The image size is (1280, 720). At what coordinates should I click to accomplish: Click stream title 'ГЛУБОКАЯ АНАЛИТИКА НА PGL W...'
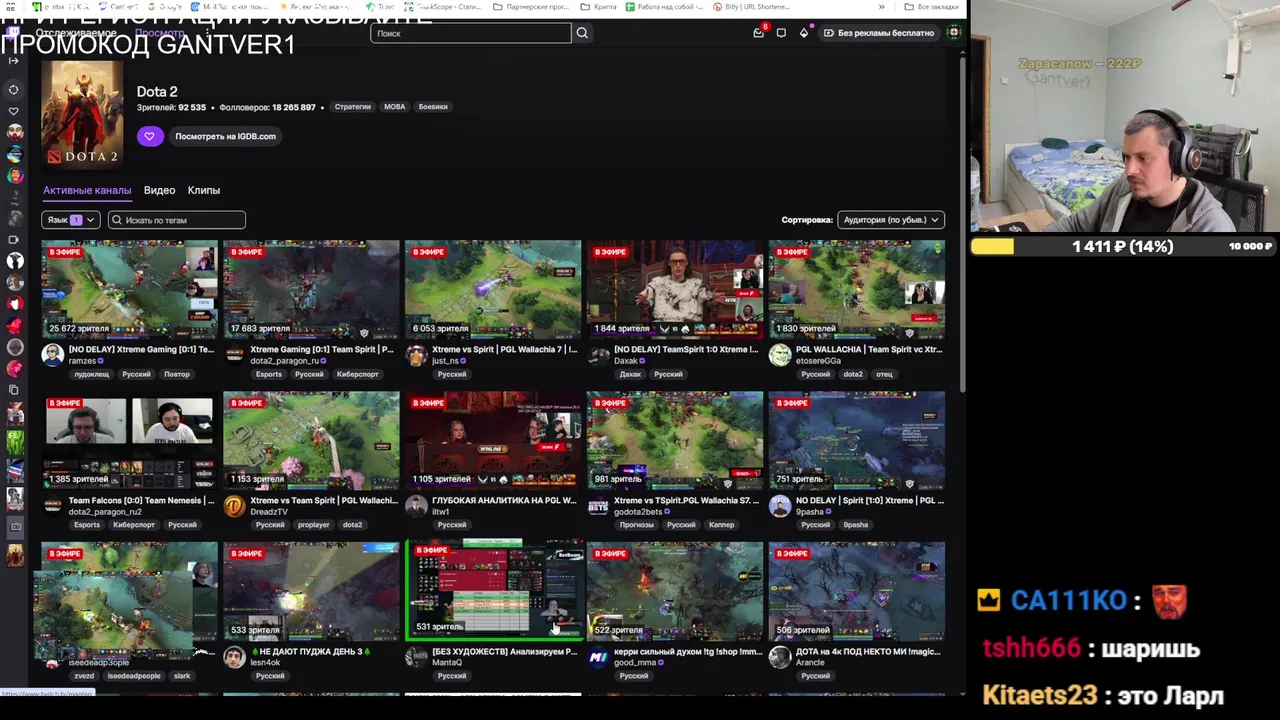tap(504, 500)
